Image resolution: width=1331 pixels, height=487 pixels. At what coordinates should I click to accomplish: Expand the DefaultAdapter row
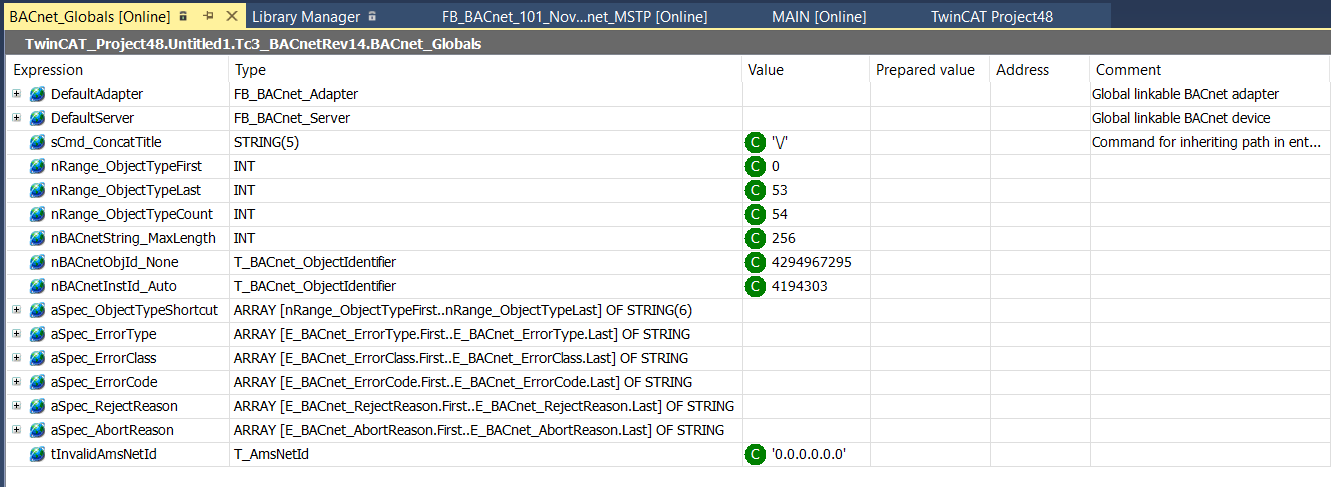pos(16,94)
